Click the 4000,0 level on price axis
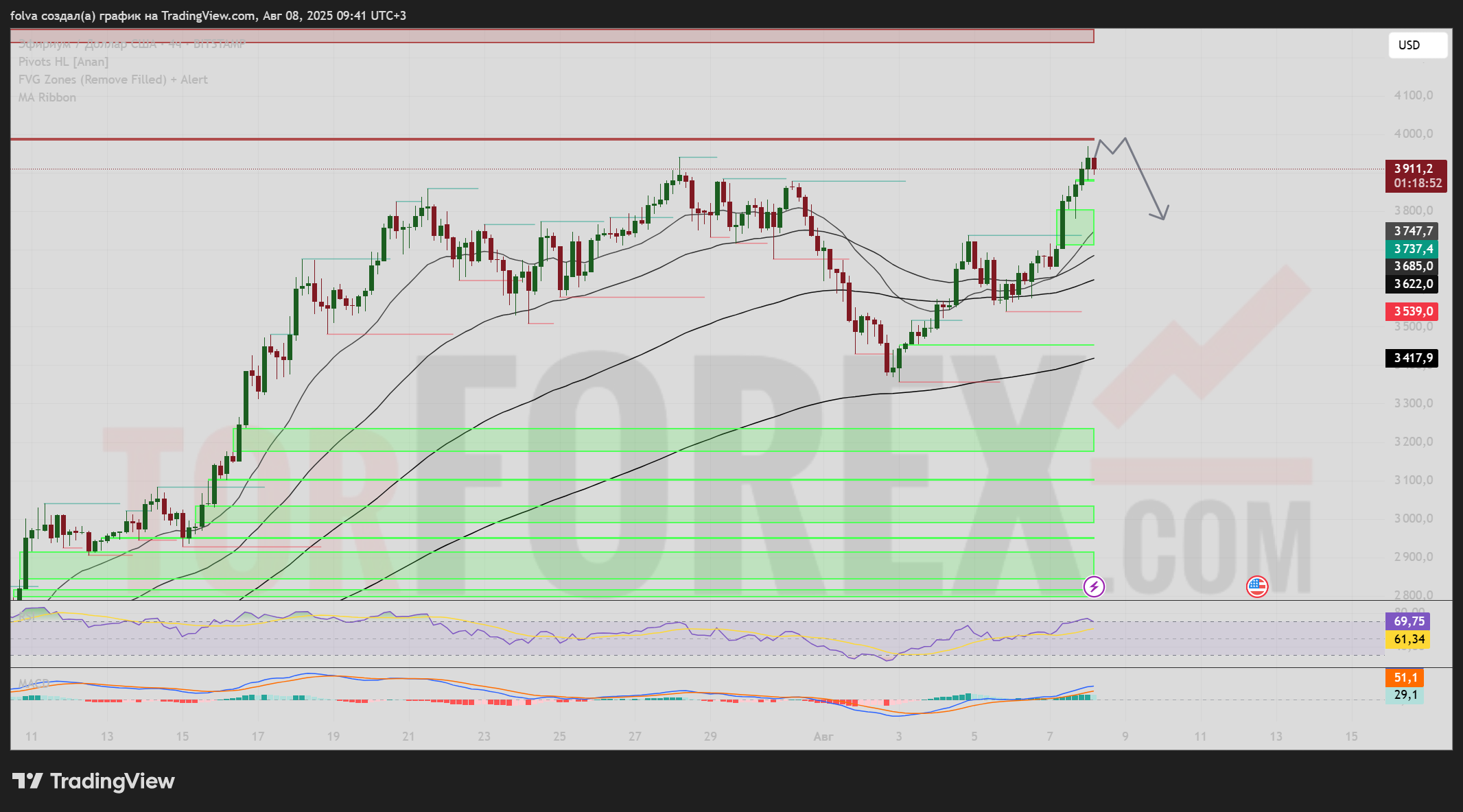1463x812 pixels. click(x=1413, y=134)
